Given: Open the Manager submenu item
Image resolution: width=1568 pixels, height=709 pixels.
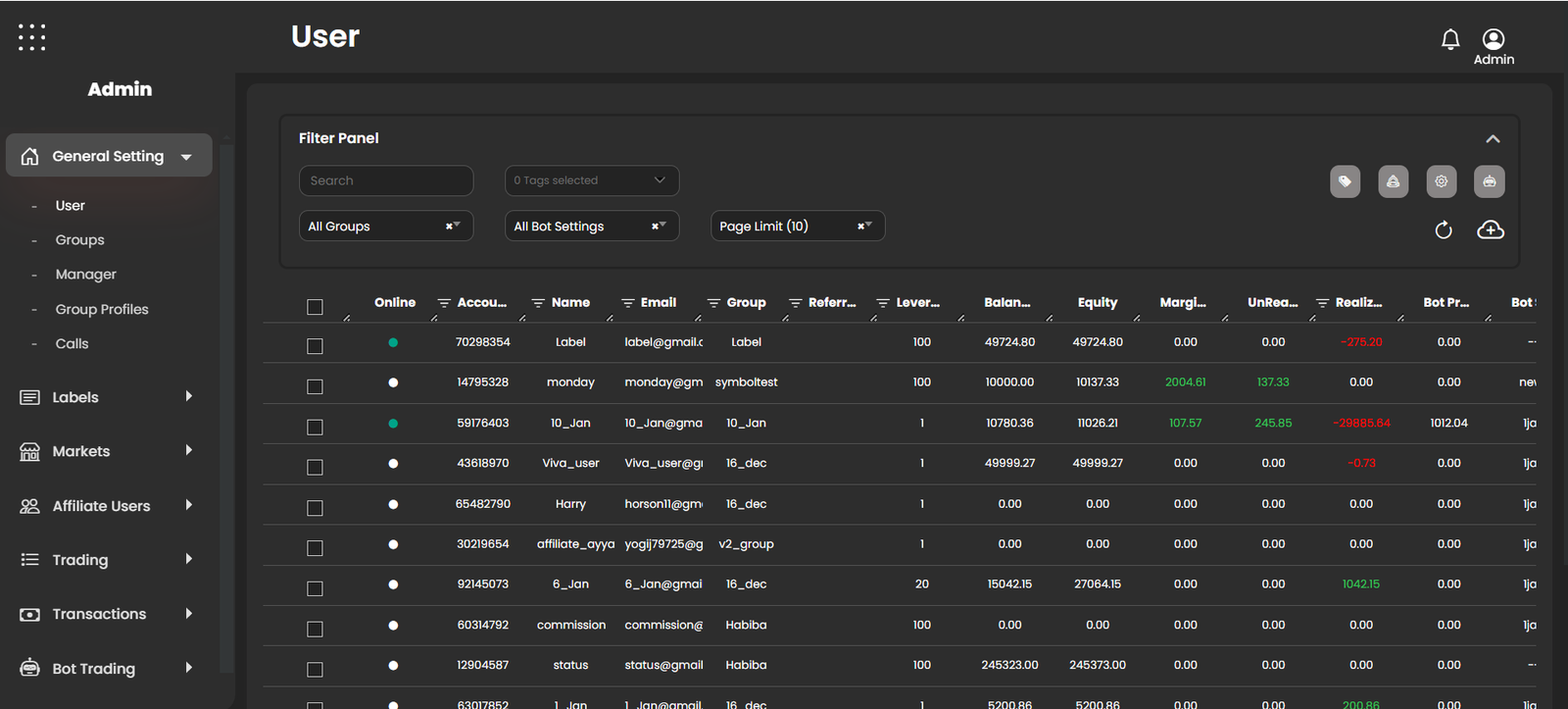Looking at the screenshot, I should click(x=86, y=275).
